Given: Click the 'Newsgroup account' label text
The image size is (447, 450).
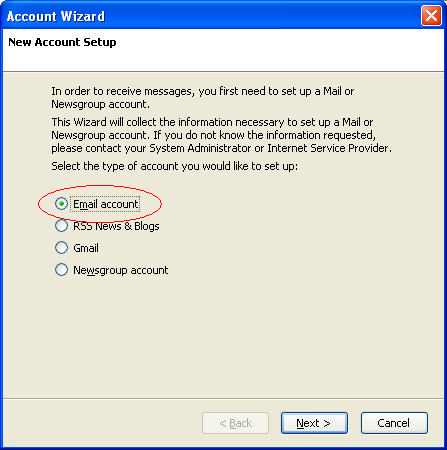Looking at the screenshot, I should [x=120, y=270].
